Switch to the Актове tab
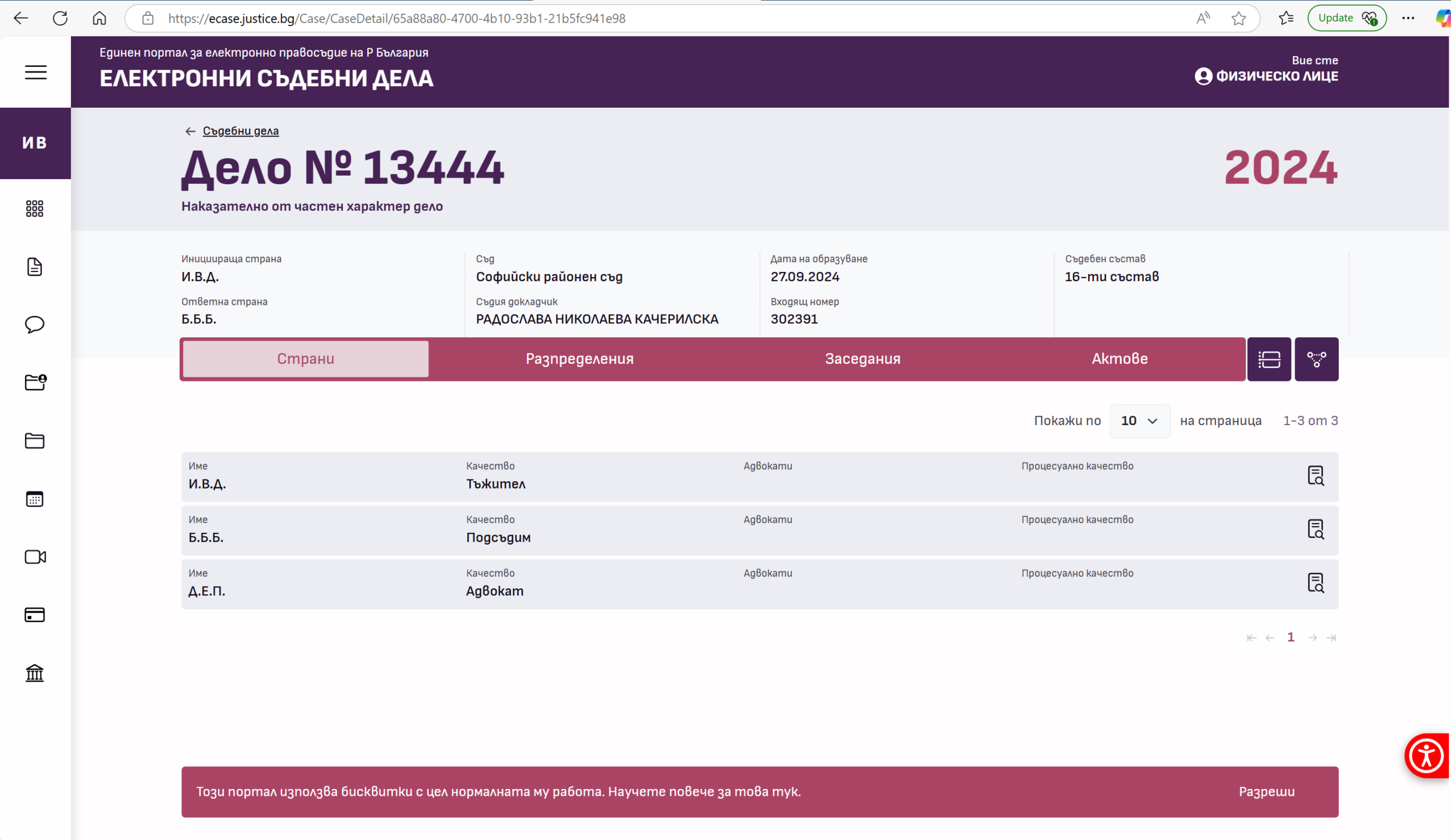 point(1119,359)
